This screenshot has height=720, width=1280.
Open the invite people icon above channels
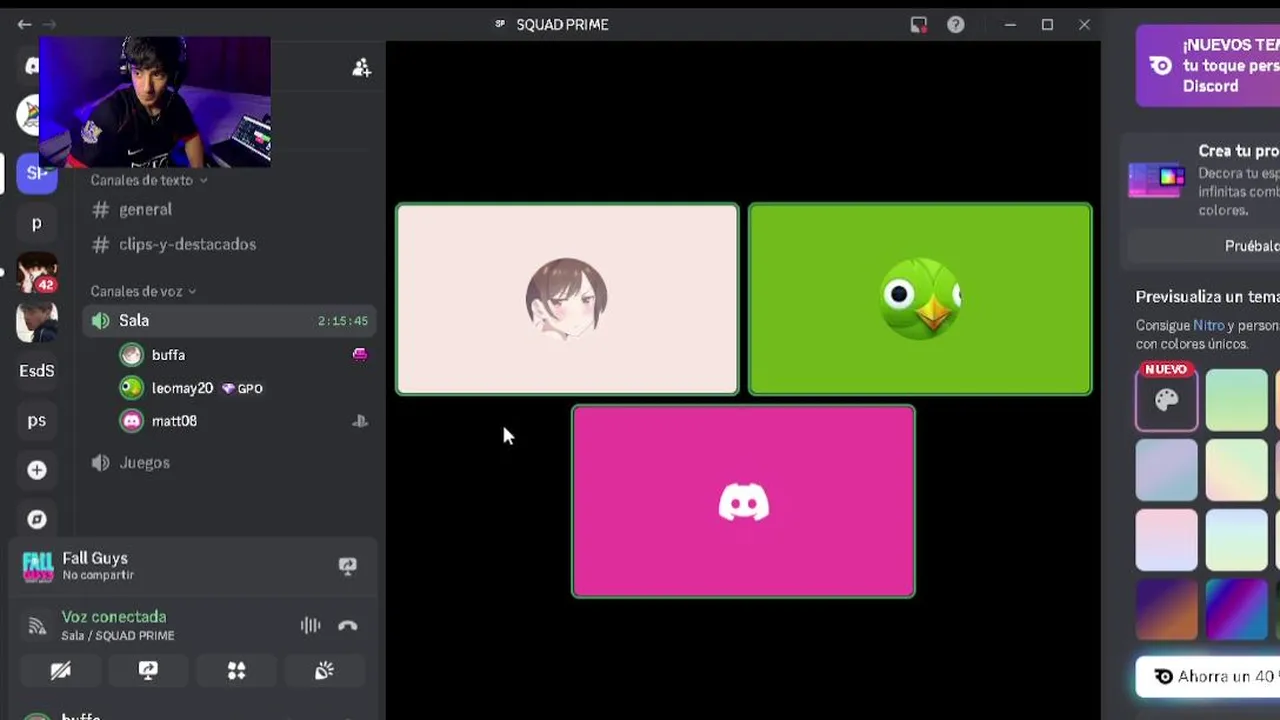click(361, 67)
